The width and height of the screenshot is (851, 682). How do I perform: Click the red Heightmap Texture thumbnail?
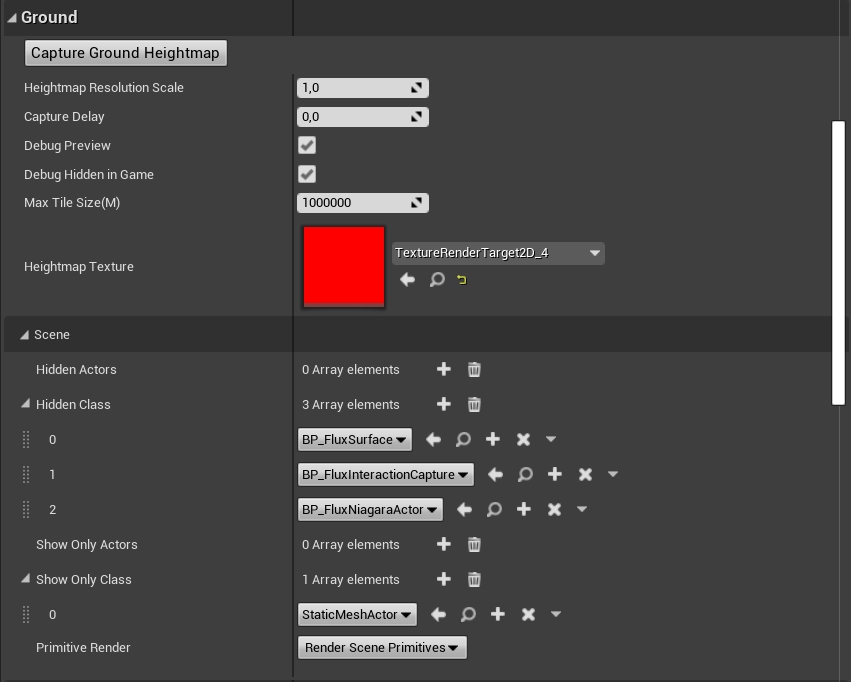[x=344, y=266]
